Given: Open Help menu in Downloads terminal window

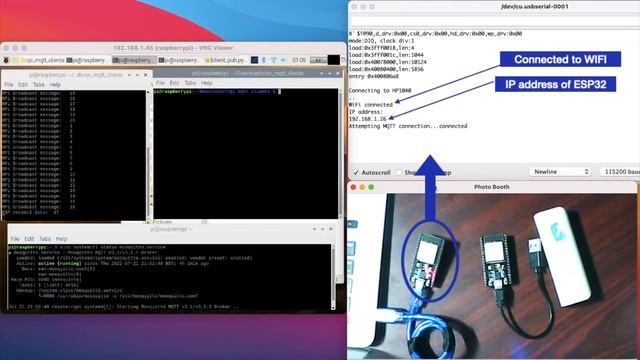Looking at the screenshot, I should [x=207, y=83].
